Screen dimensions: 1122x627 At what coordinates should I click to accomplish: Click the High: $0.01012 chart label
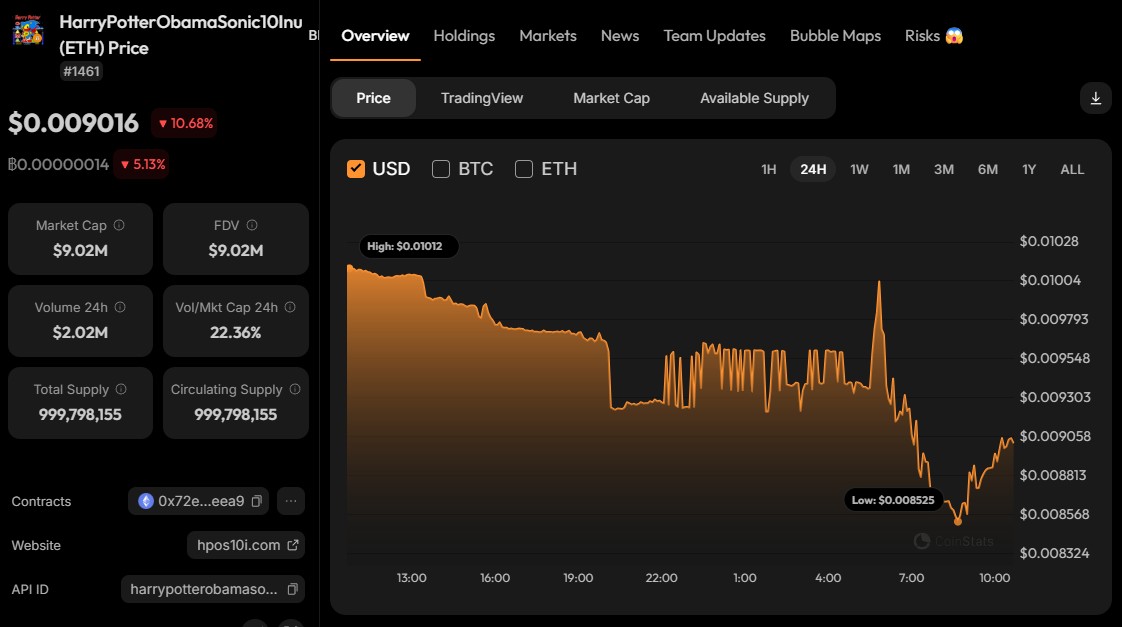click(409, 246)
